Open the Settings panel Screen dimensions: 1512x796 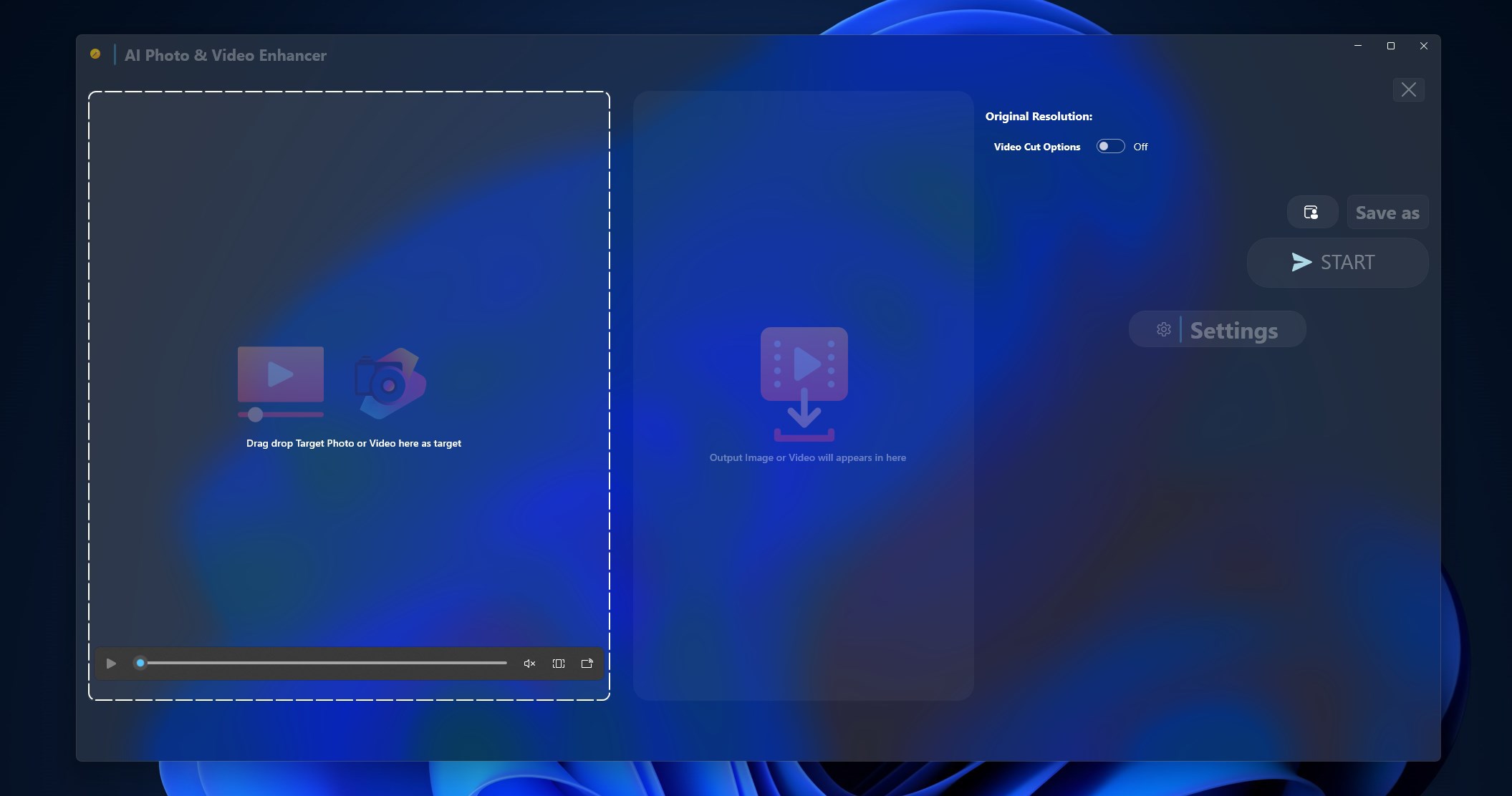coord(1233,329)
